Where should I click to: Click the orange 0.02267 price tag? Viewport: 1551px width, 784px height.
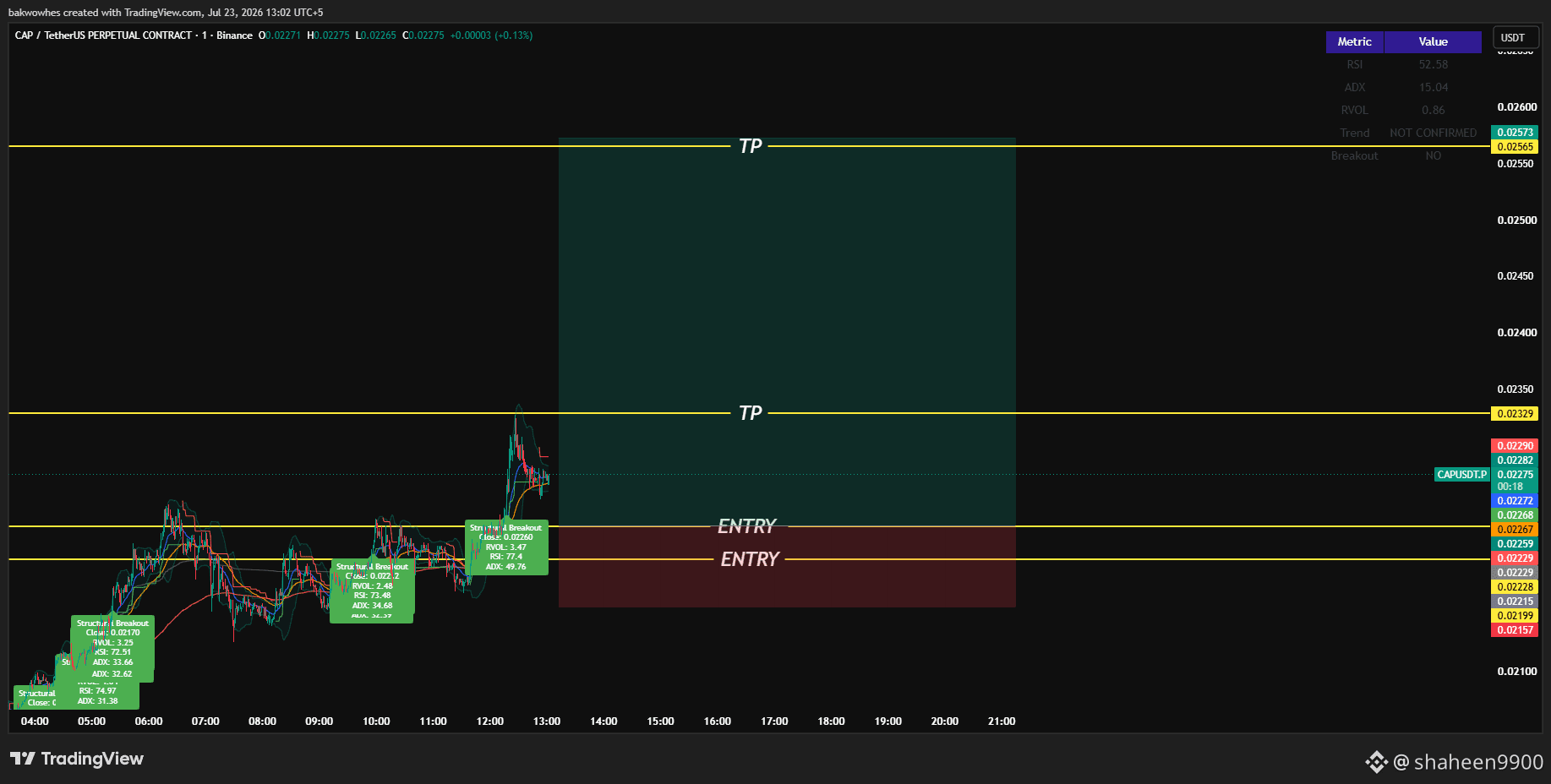tap(1515, 530)
